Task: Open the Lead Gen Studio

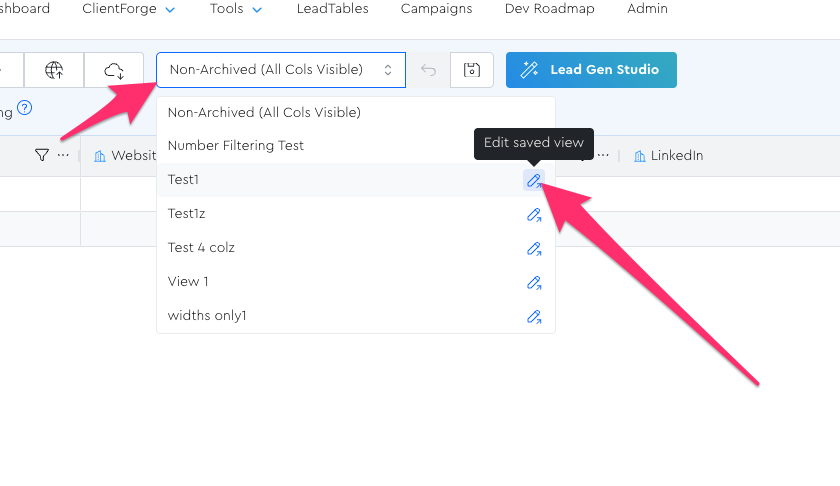Action: coord(591,70)
